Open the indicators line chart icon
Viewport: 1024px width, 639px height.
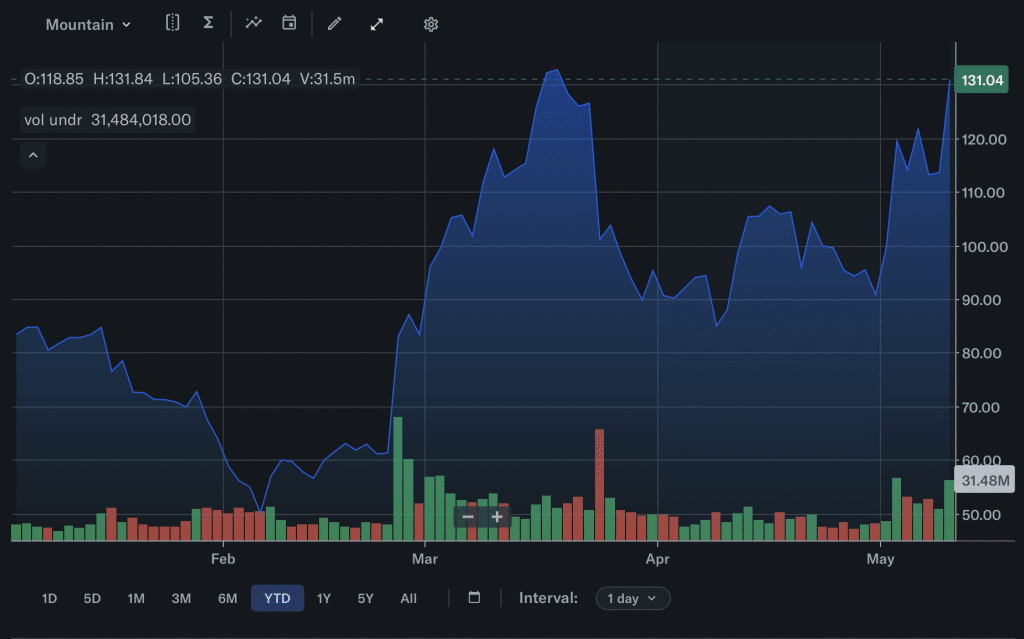coord(253,24)
